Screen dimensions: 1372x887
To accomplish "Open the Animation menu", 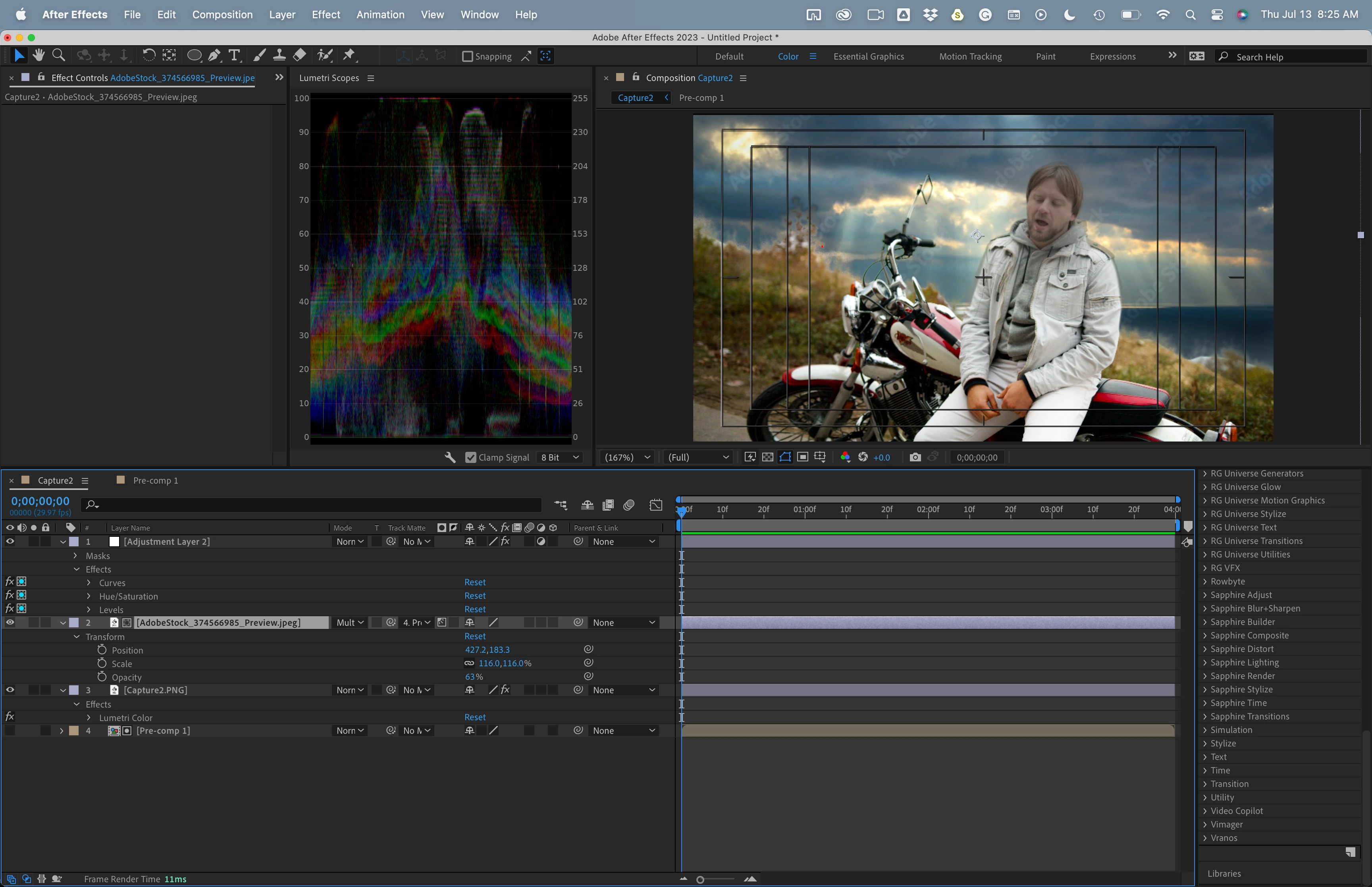I will tap(380, 14).
